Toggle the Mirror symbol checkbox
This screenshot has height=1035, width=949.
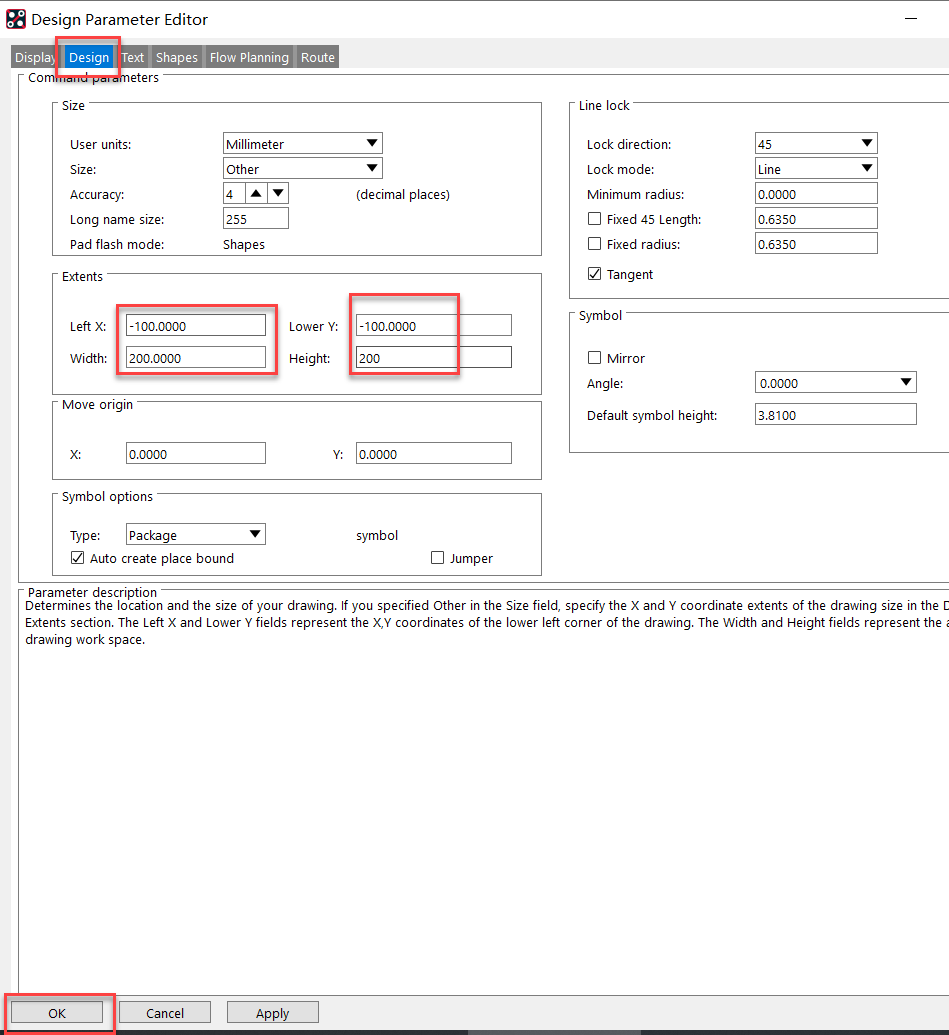(x=594, y=358)
